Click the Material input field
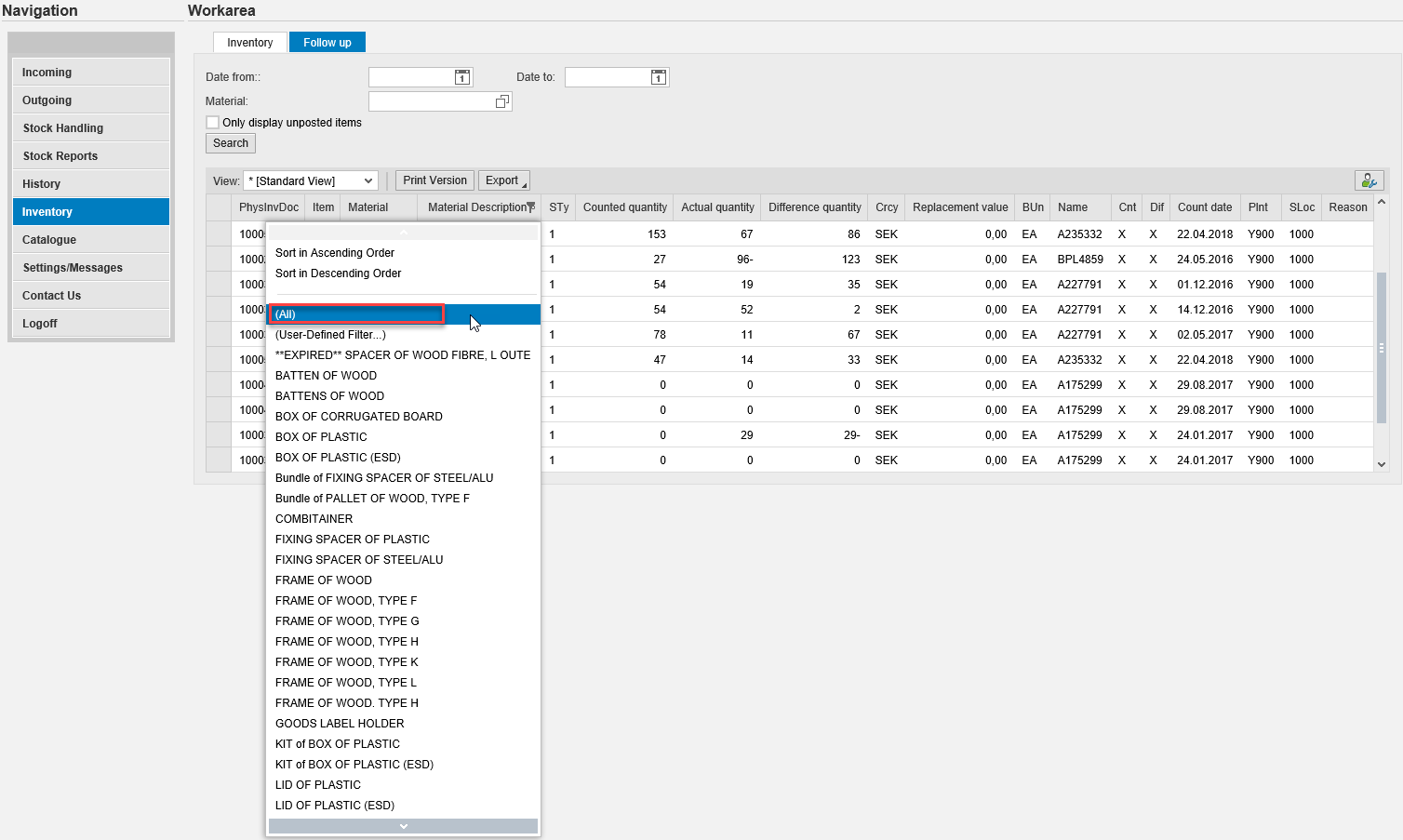Image resolution: width=1403 pixels, height=840 pixels. pyautogui.click(x=431, y=101)
